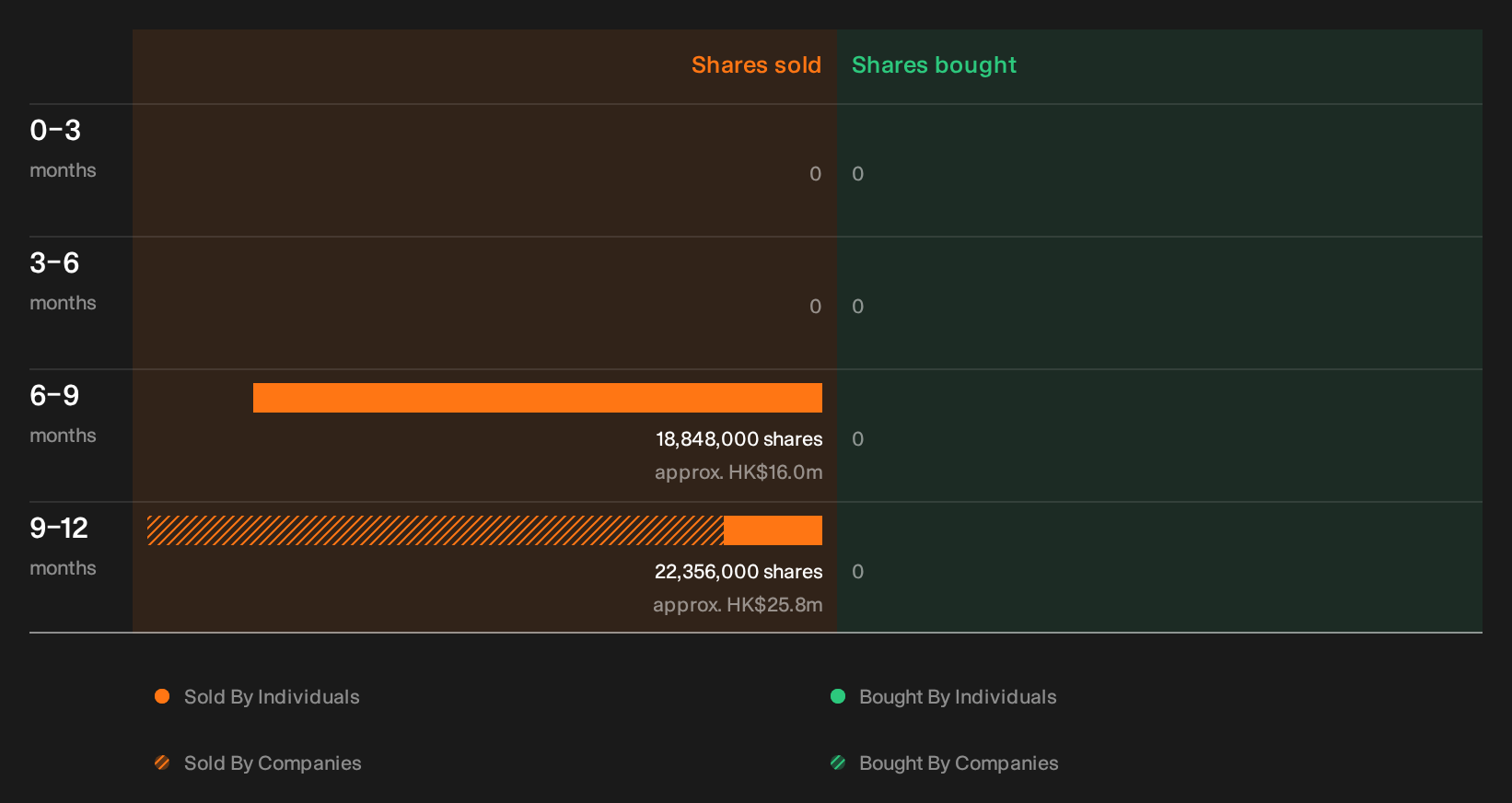This screenshot has width=1512, height=803.
Task: Click the Shares bought column header
Action: pos(934,65)
